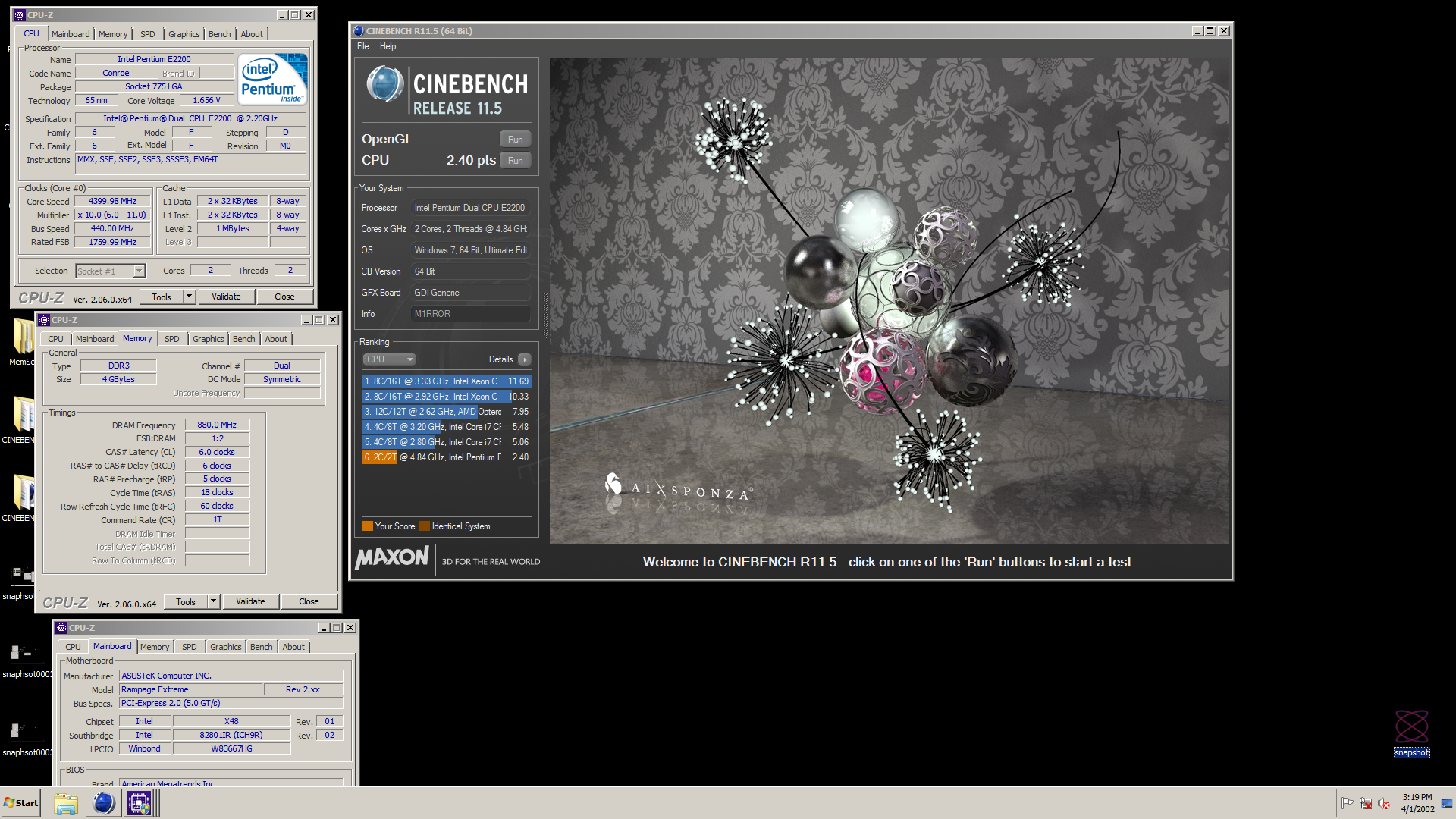Click the Details arrow in Ranking
The width and height of the screenshot is (1456, 819).
[525, 359]
